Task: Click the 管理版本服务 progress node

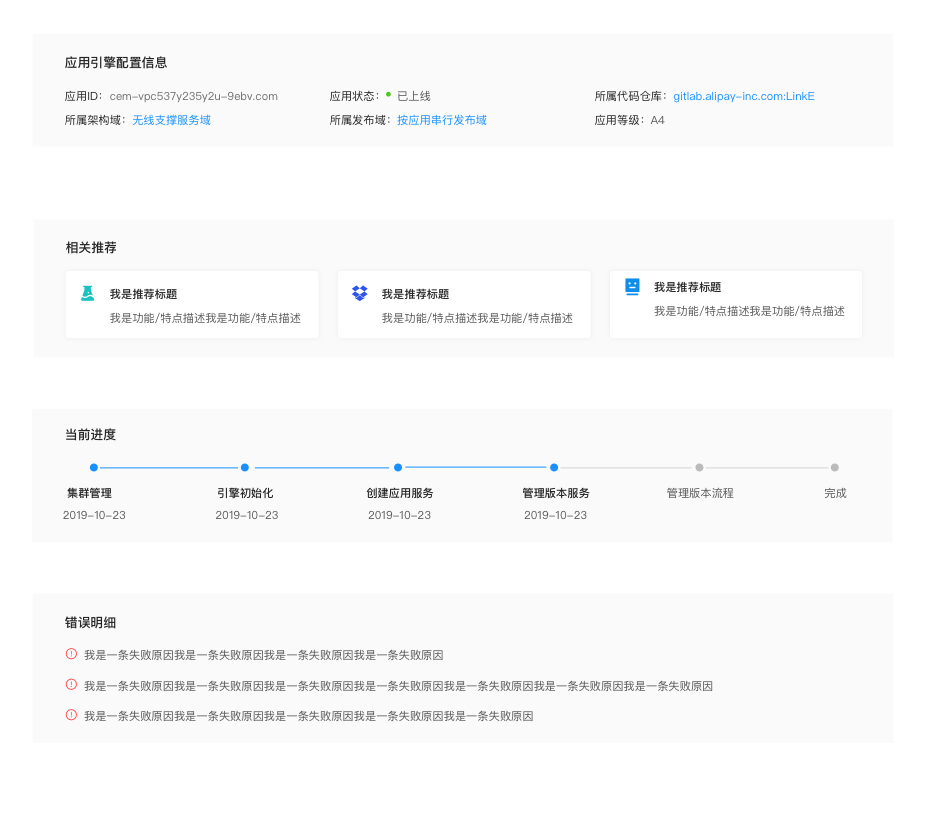Action: [x=555, y=466]
